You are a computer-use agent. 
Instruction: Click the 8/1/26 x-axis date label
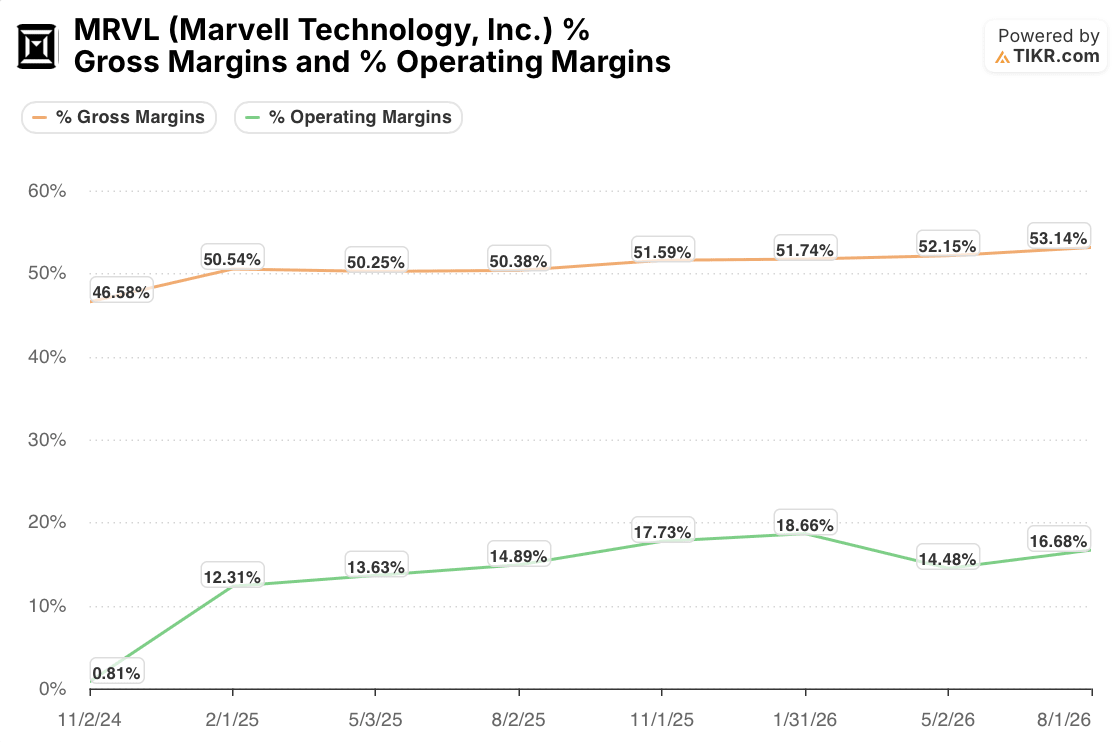point(1064,719)
